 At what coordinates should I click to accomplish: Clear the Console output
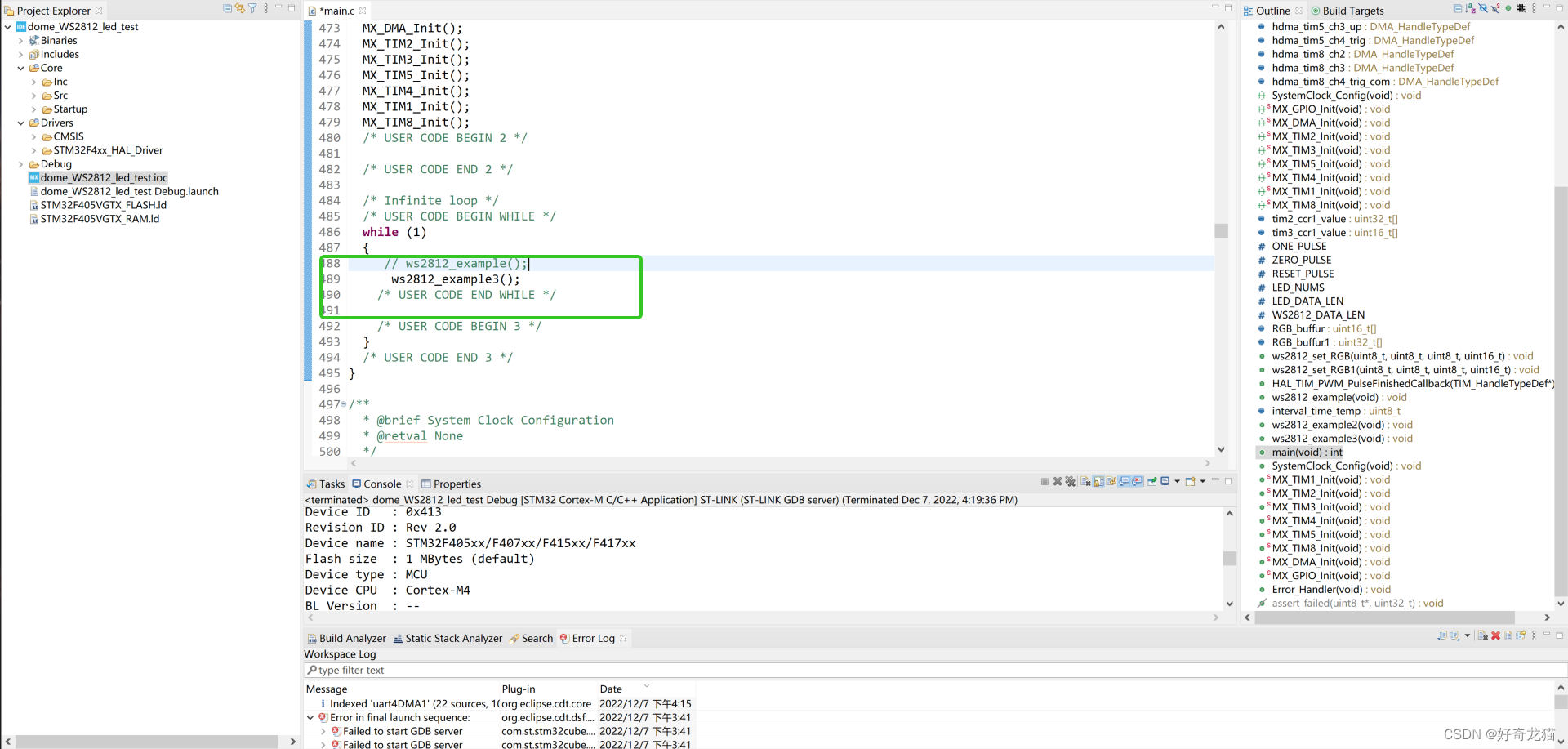[x=1086, y=482]
